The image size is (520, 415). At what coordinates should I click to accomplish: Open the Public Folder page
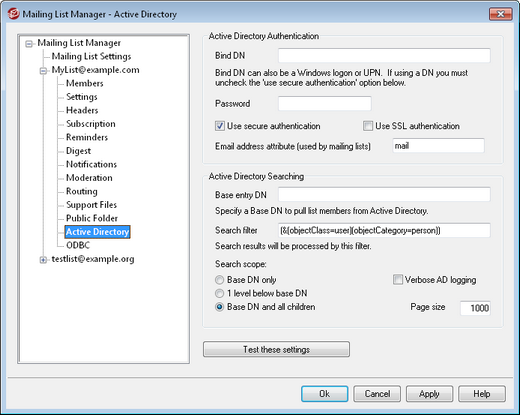92,218
